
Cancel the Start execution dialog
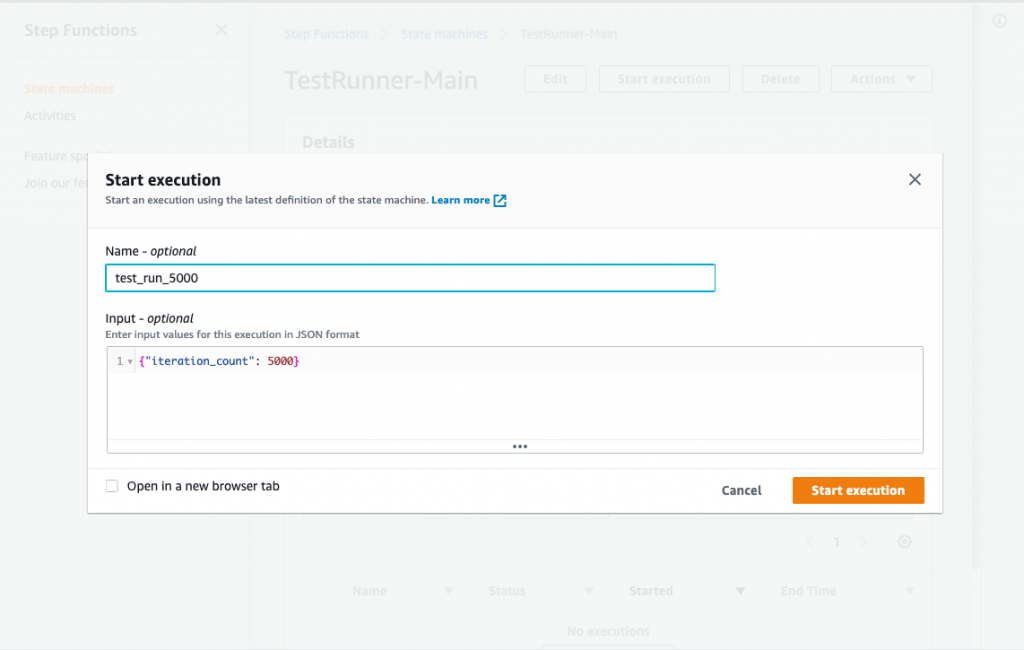click(740, 490)
